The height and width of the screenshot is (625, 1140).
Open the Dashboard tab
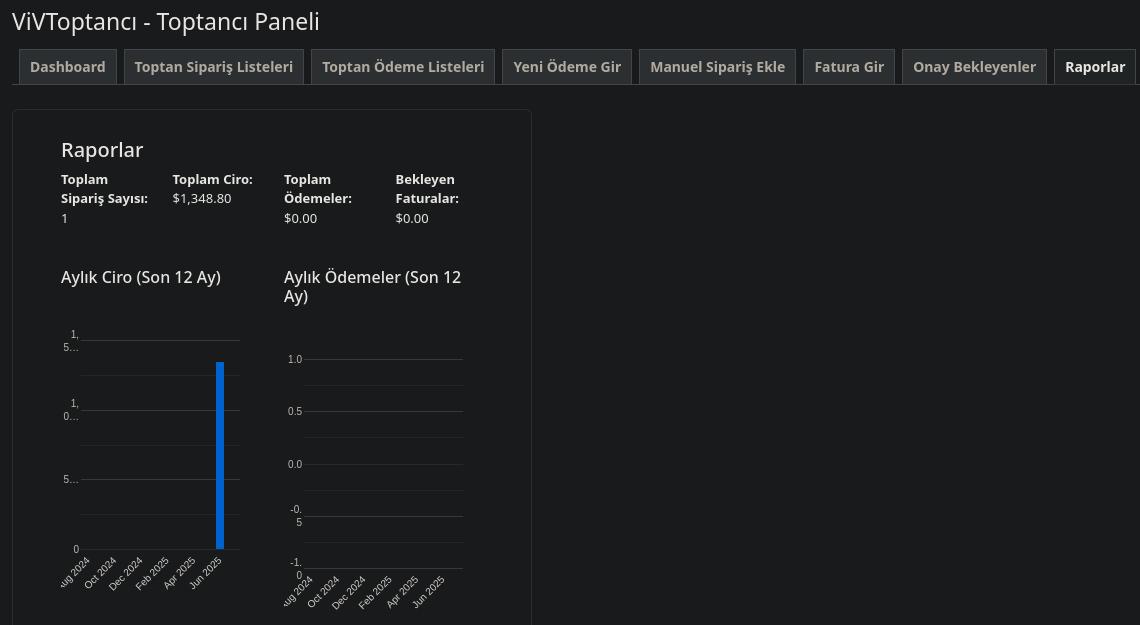(x=68, y=67)
